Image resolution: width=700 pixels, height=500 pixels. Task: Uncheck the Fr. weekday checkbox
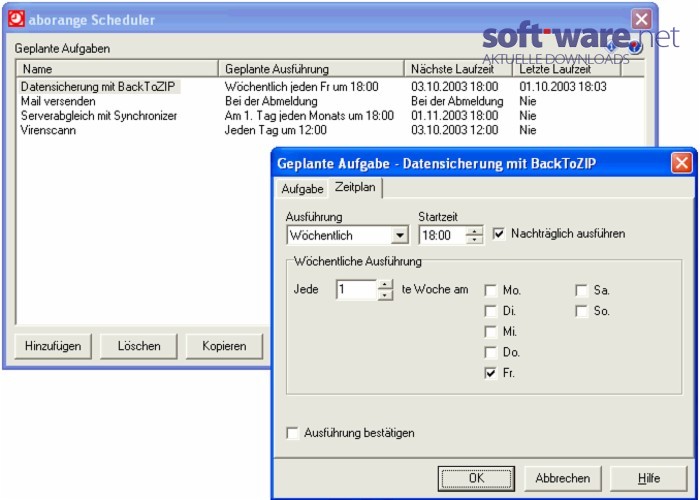pos(491,373)
